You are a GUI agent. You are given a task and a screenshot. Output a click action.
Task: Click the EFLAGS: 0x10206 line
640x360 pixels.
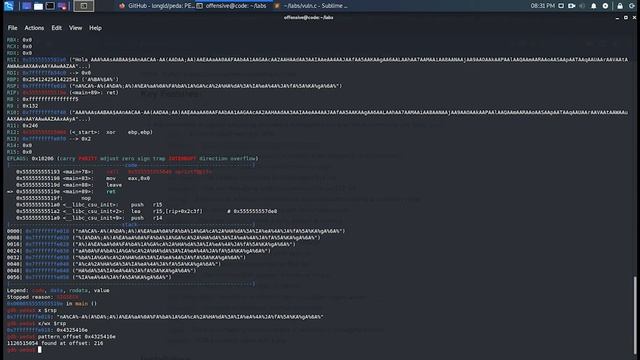pyautogui.click(x=132, y=158)
